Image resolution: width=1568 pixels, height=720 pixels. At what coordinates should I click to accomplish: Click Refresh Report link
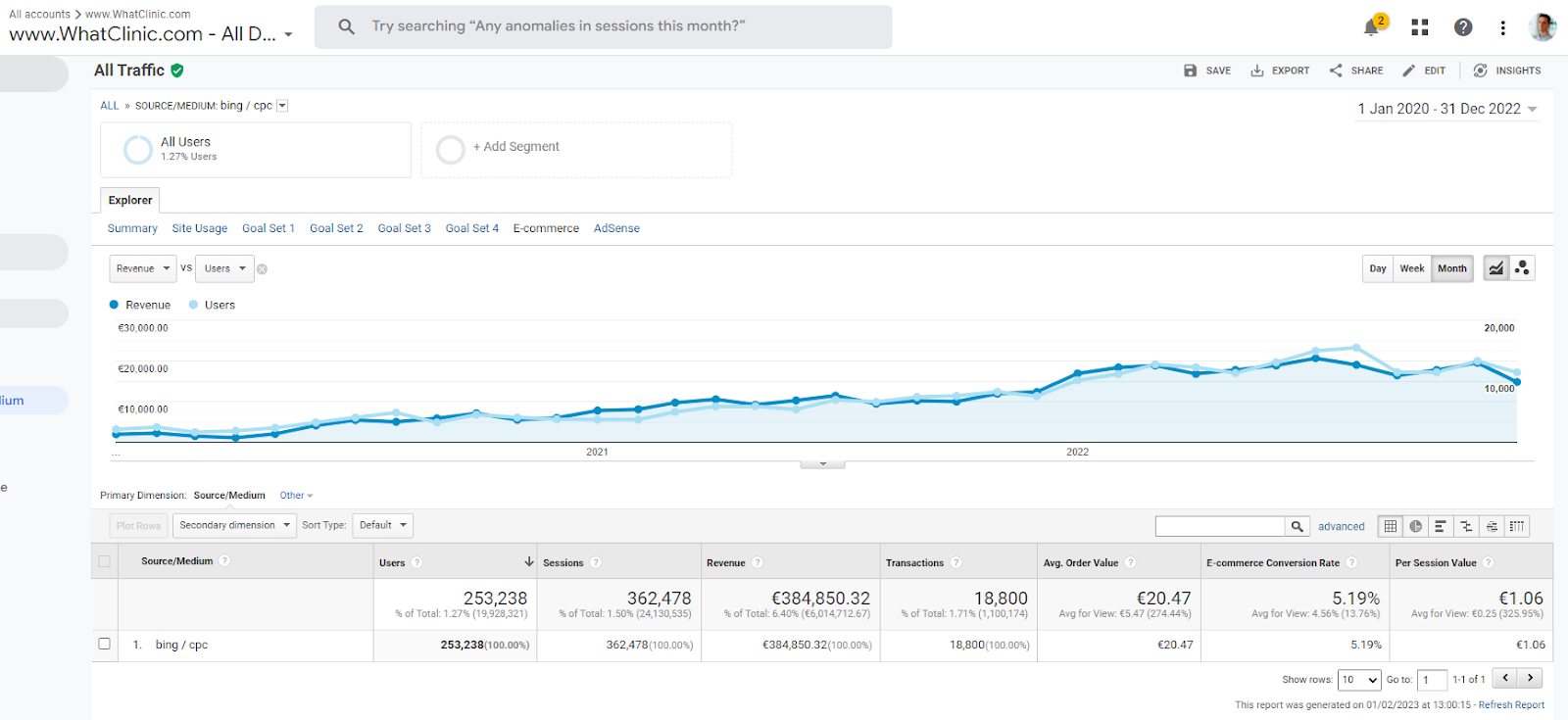tap(1511, 705)
